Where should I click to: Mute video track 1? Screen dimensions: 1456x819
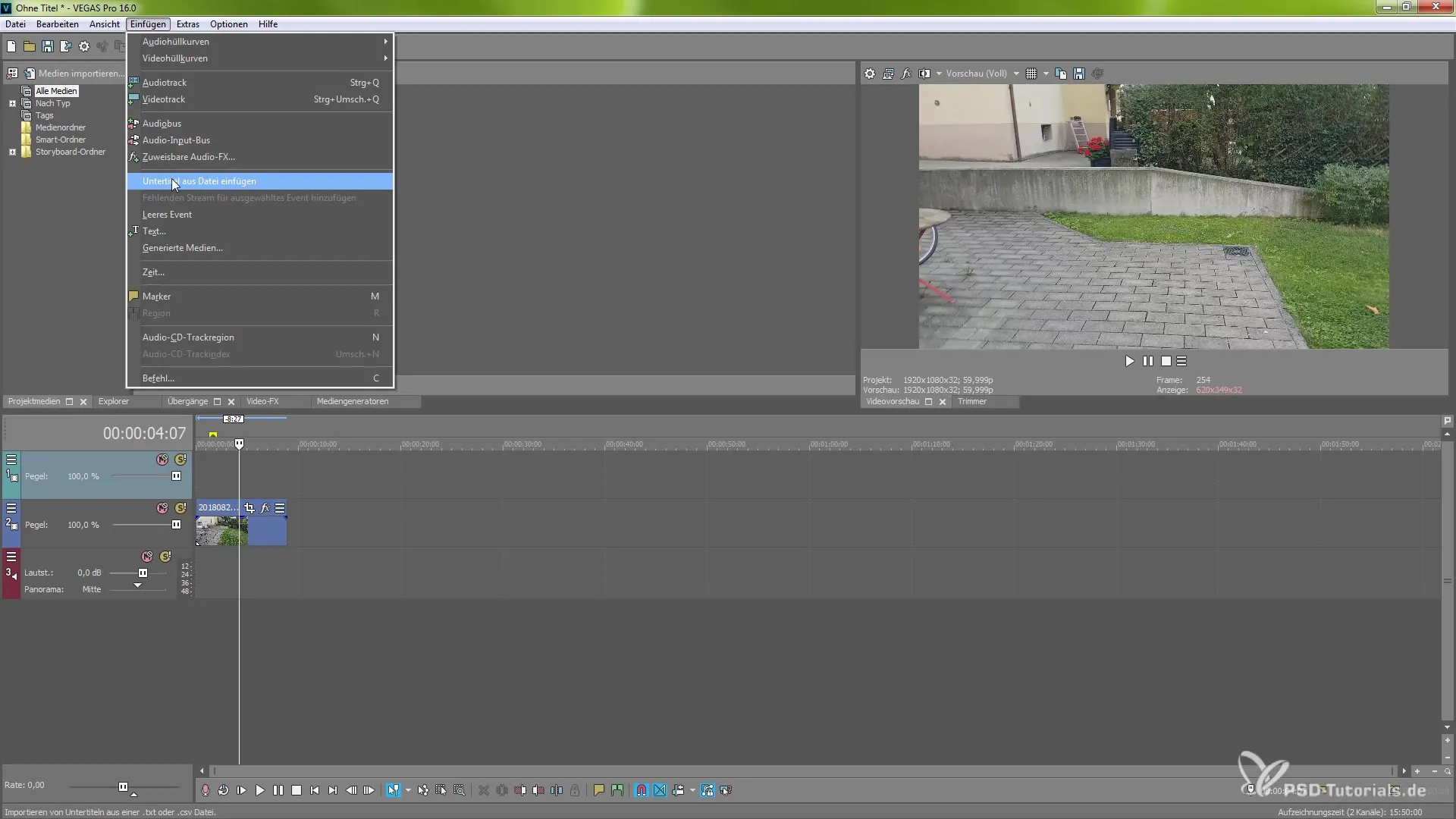[162, 460]
